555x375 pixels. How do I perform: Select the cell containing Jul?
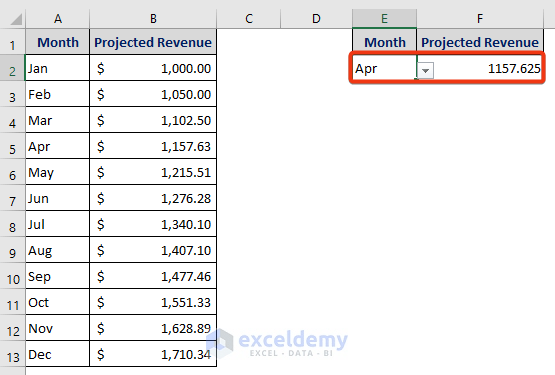tap(58, 224)
